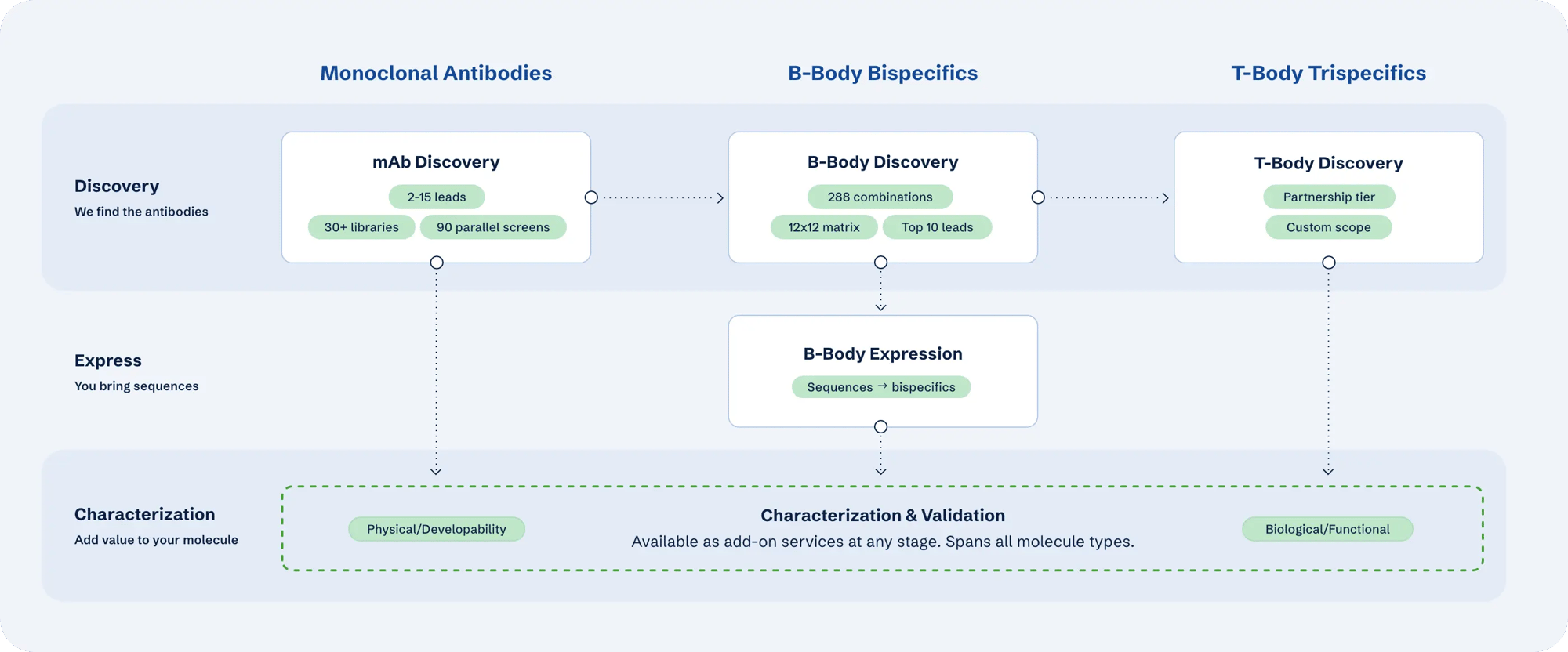Click the connector circle below T-Body Discovery card
This screenshot has width=1568, height=652.
pos(1329,263)
